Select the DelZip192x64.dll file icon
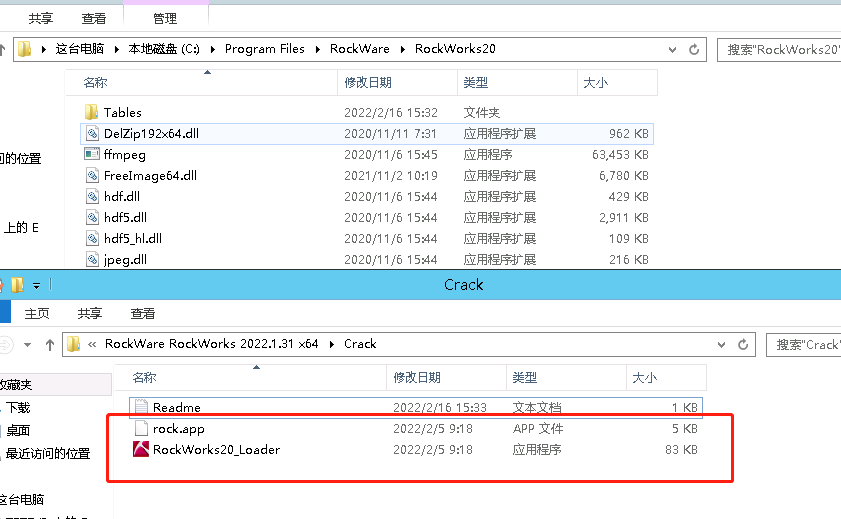The height and width of the screenshot is (519, 841). [92, 134]
